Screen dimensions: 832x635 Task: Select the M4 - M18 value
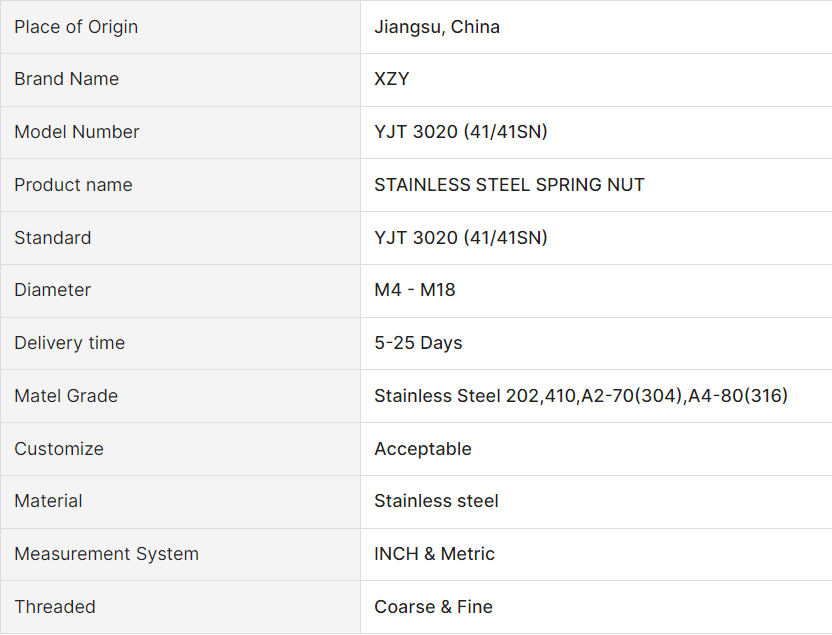415,290
